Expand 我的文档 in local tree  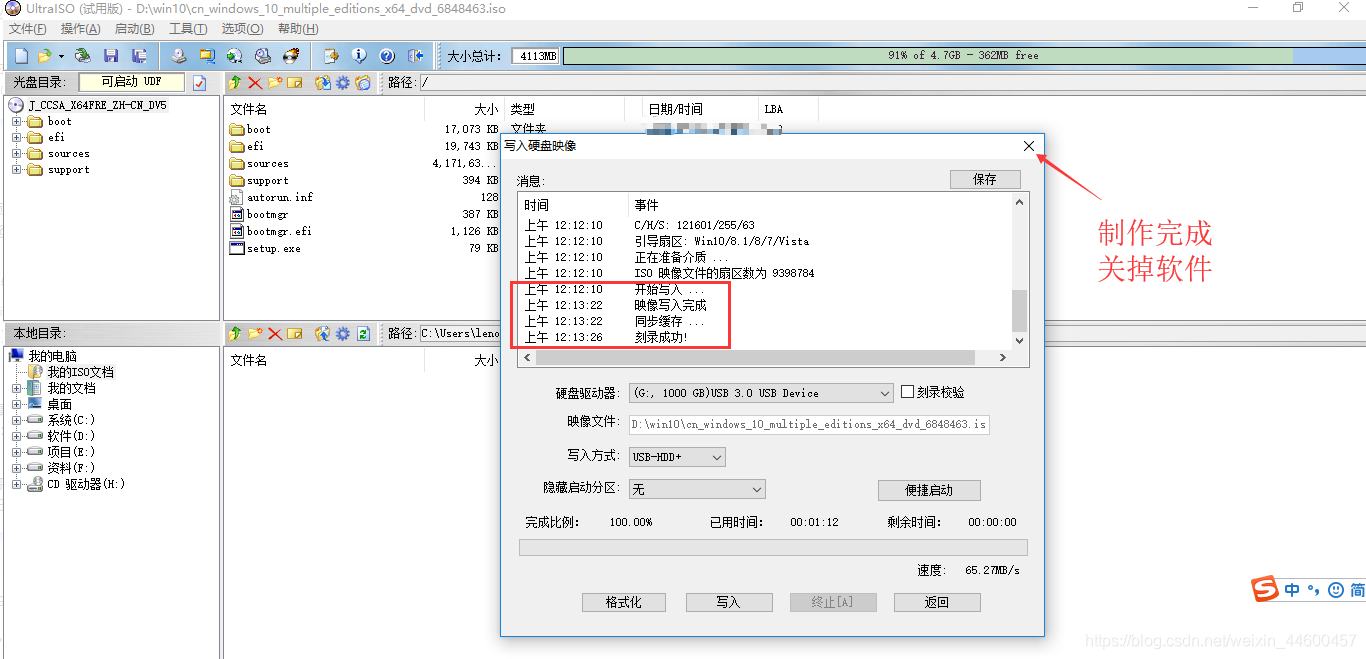[x=17, y=388]
